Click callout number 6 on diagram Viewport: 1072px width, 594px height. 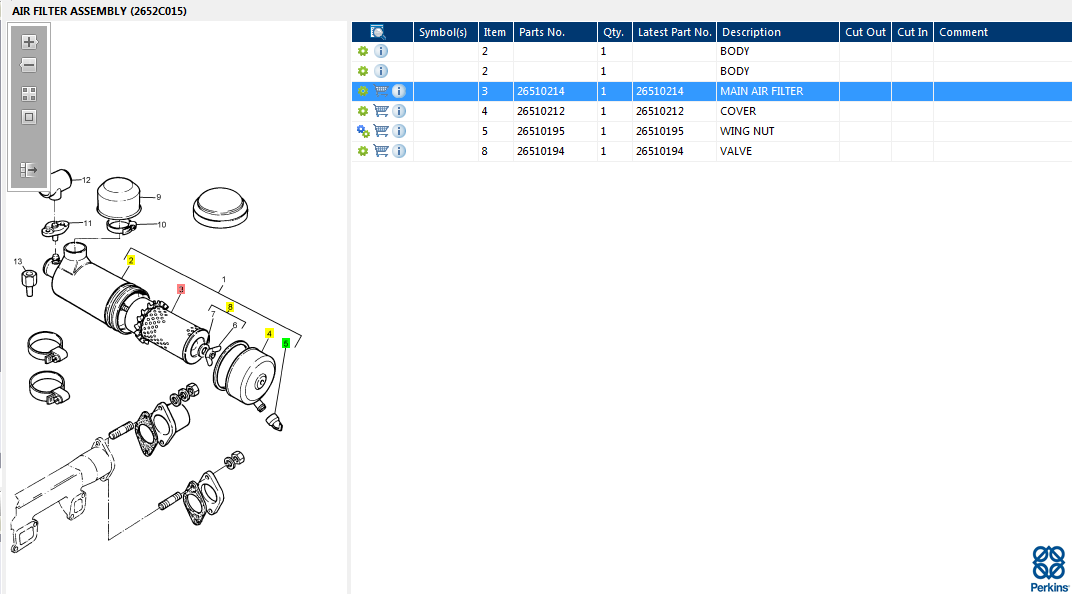[x=234, y=325]
